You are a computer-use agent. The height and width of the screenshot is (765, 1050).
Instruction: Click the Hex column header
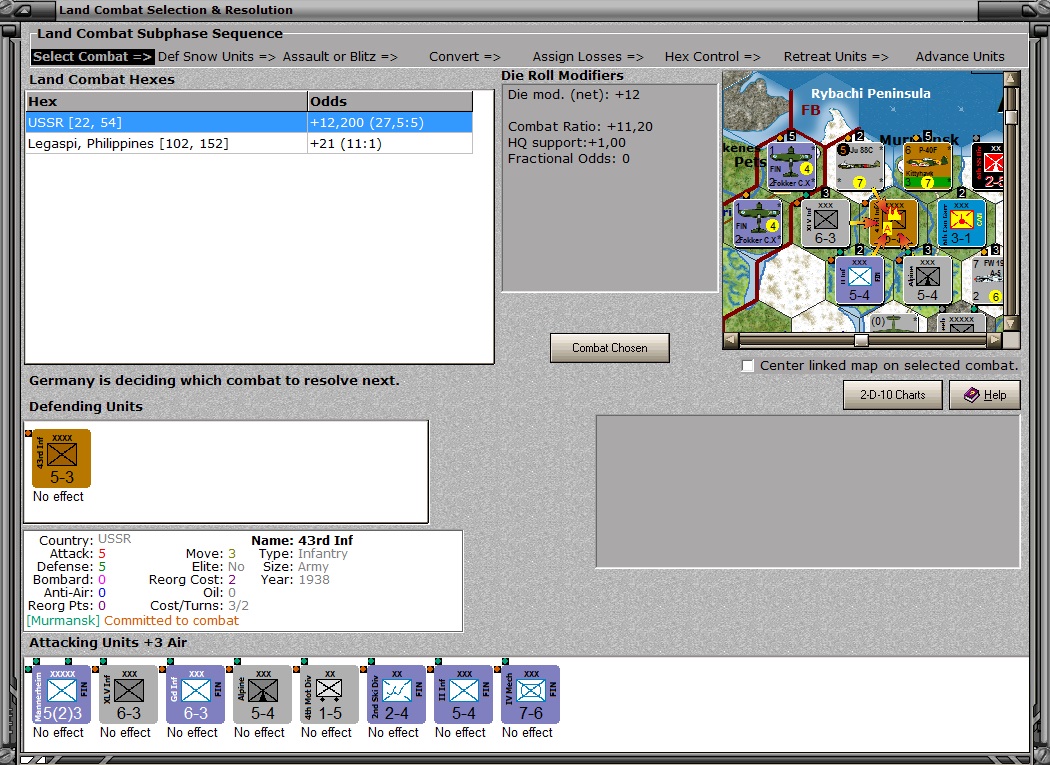(166, 101)
